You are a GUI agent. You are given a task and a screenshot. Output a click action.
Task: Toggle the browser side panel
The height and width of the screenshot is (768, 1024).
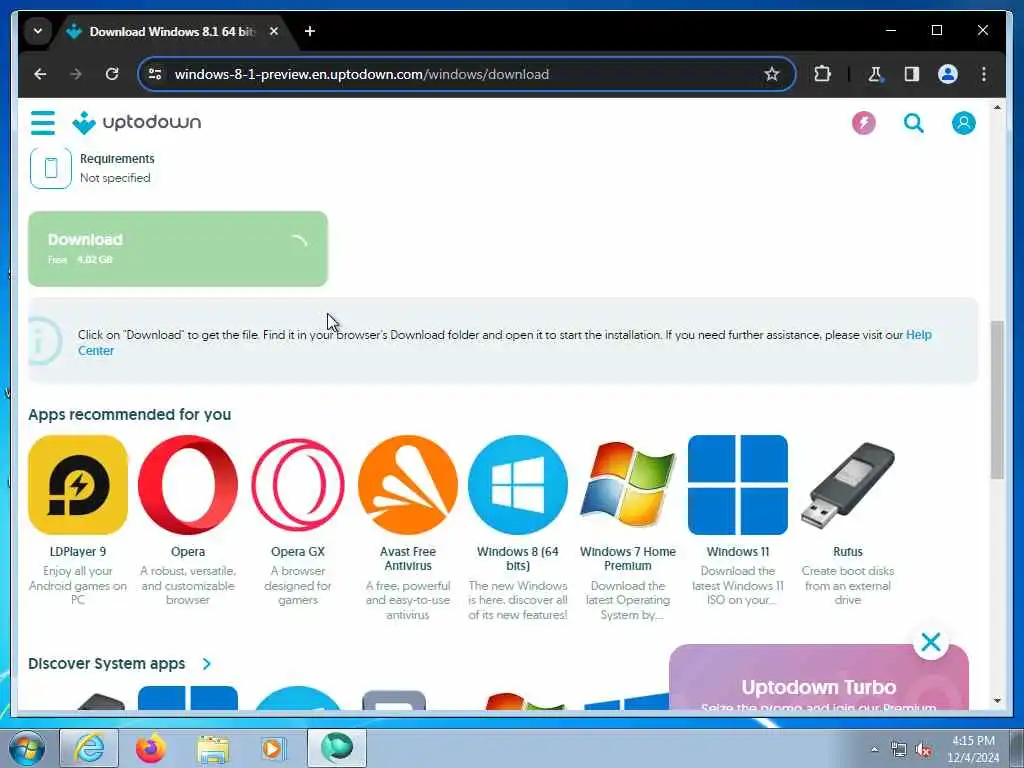tap(912, 74)
